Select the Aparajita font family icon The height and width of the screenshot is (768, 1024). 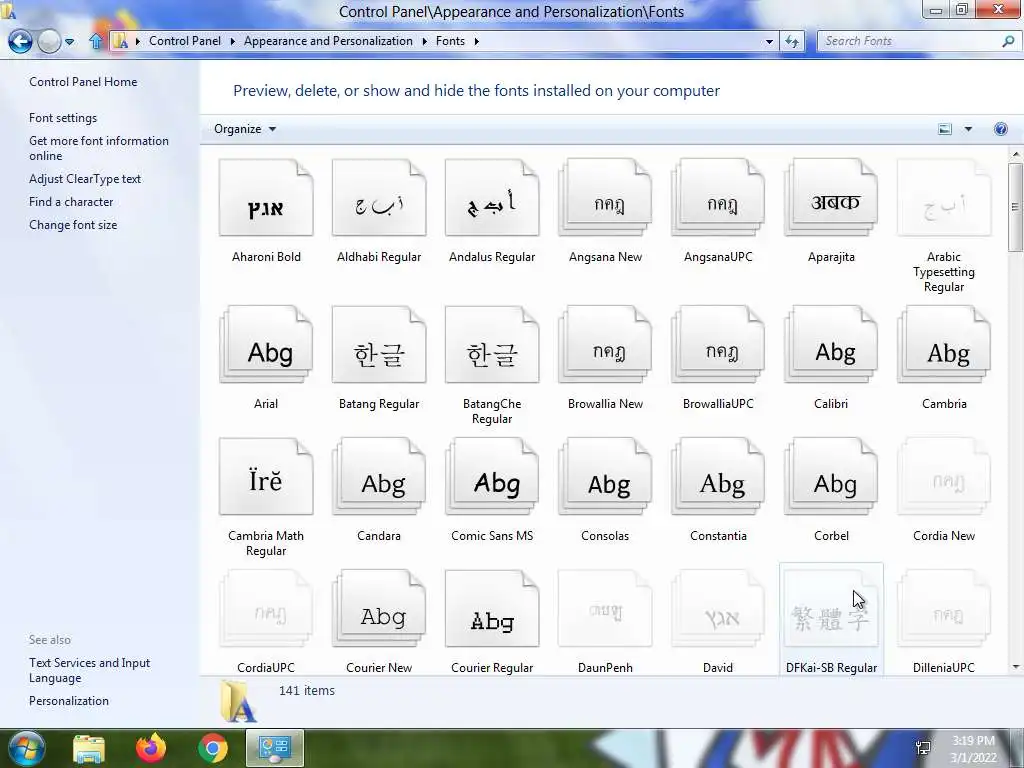831,199
